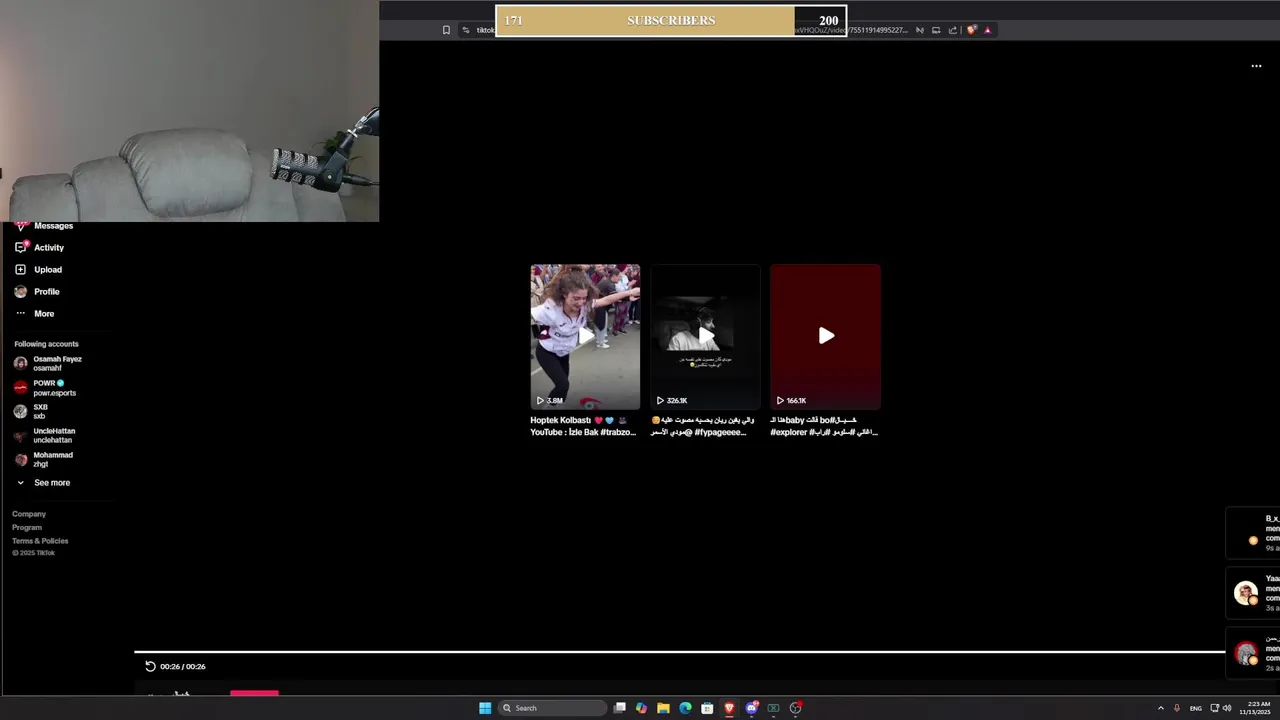This screenshot has height=720, width=1280.
Task: Open More label in sidebar menu
Action: [x=44, y=314]
